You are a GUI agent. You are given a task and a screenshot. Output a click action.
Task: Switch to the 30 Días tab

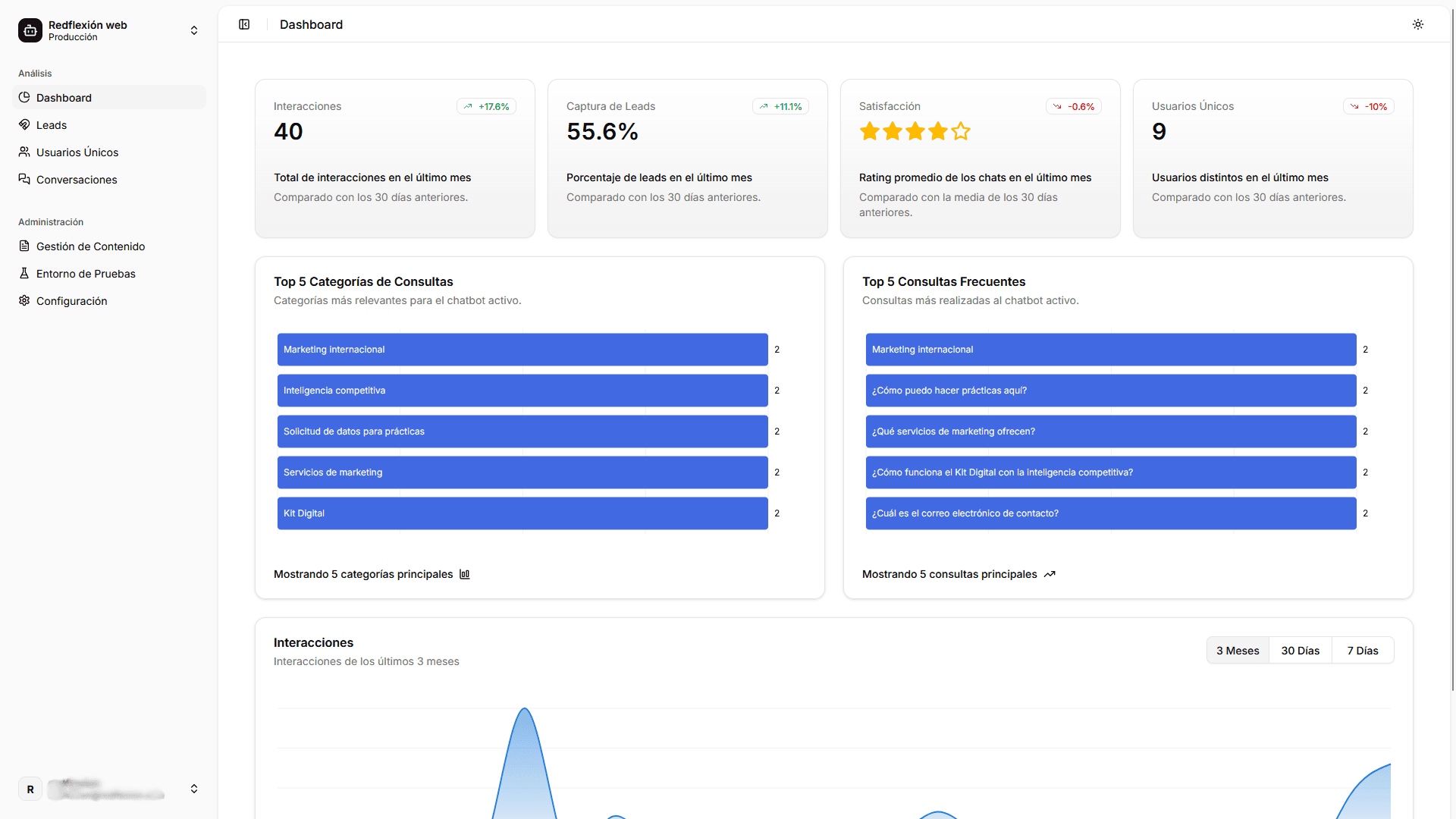pyautogui.click(x=1300, y=651)
